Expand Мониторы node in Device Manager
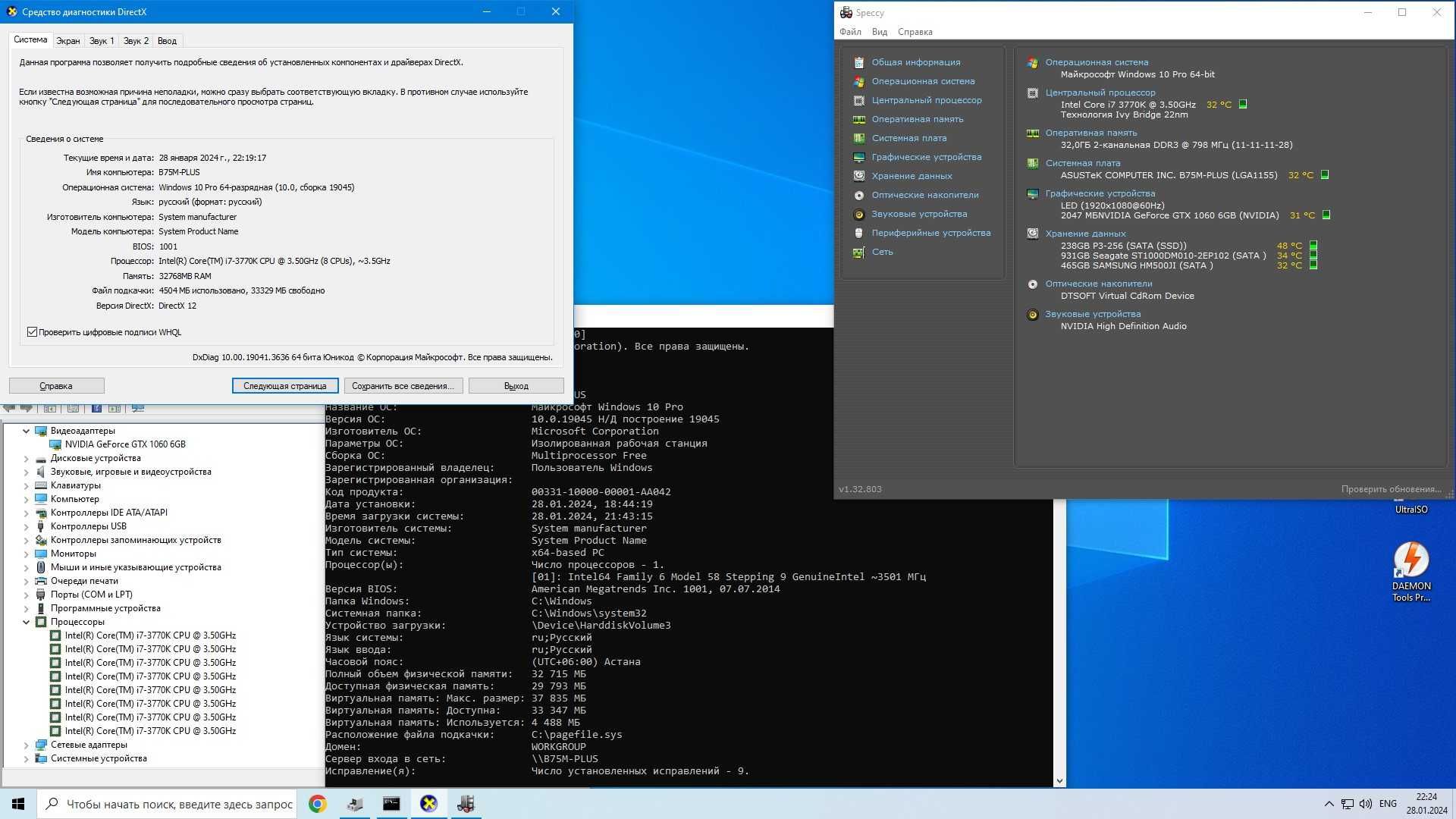The image size is (1456, 819). point(27,554)
